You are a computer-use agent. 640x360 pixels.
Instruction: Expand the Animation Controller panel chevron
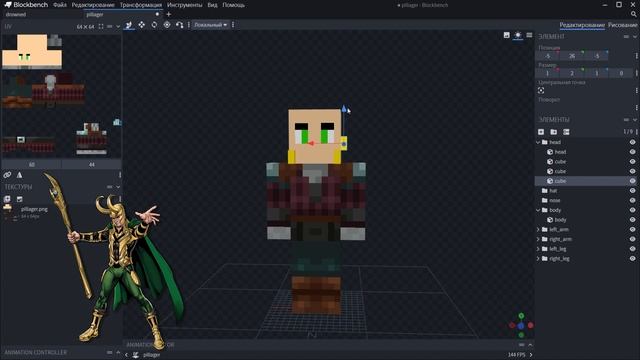point(118,352)
